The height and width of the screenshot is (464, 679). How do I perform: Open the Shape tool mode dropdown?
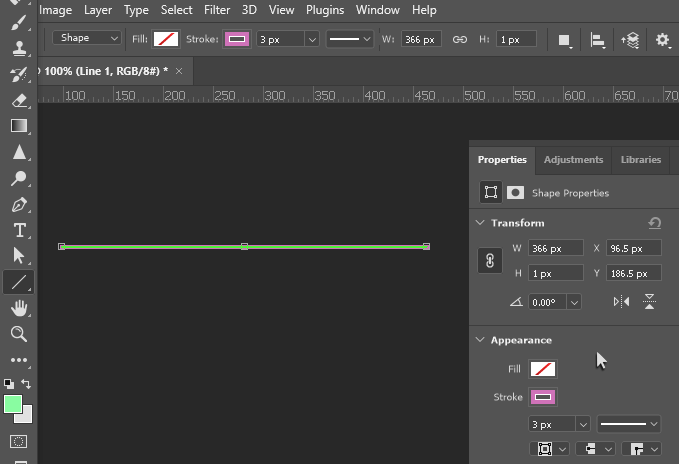87,38
